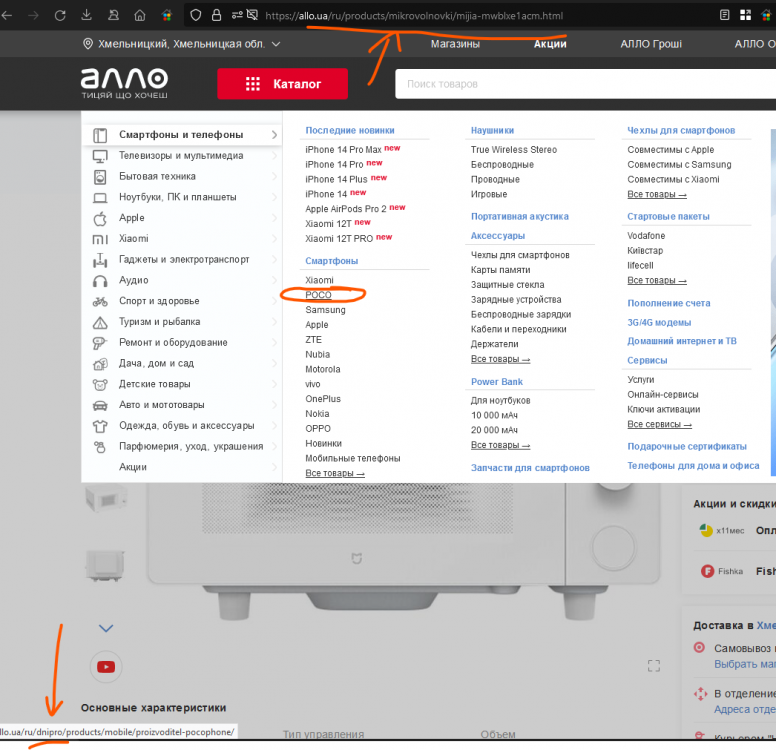Select the microwave side-view thumbnail
Image resolution: width=776 pixels, height=750 pixels.
pos(106,567)
